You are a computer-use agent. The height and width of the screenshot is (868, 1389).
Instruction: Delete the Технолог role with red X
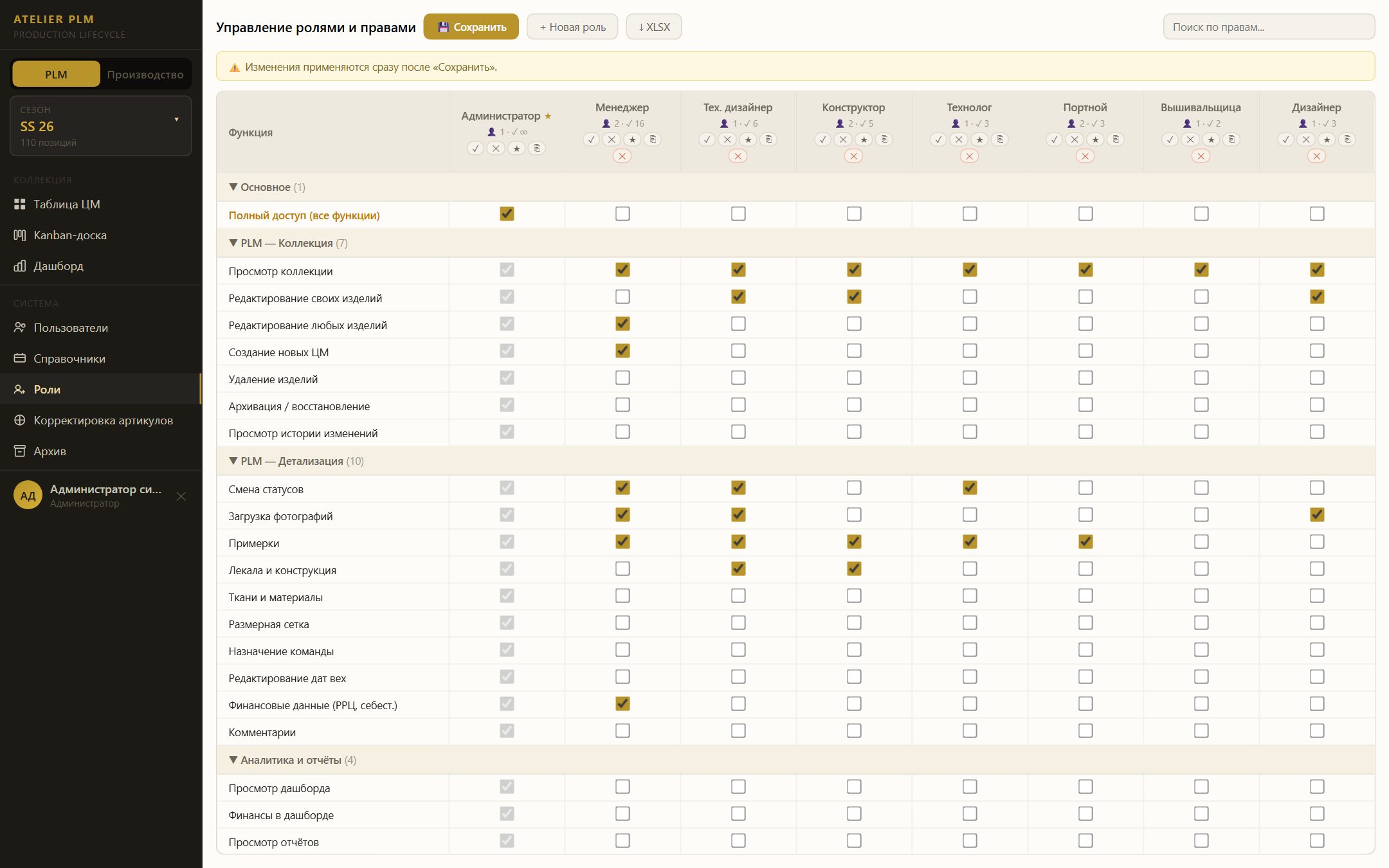969,156
